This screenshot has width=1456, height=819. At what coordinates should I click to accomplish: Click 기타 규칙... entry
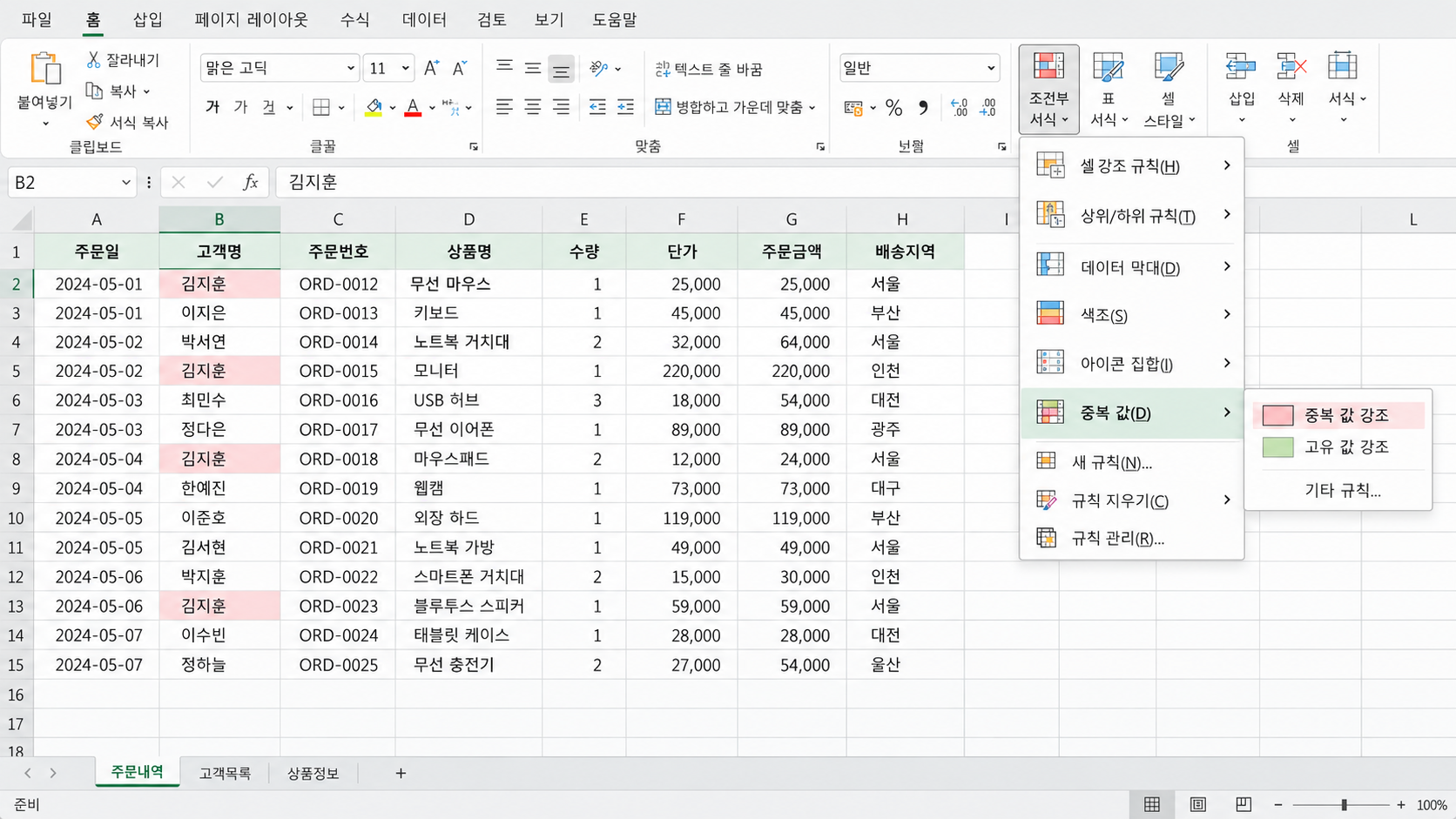(x=1342, y=490)
